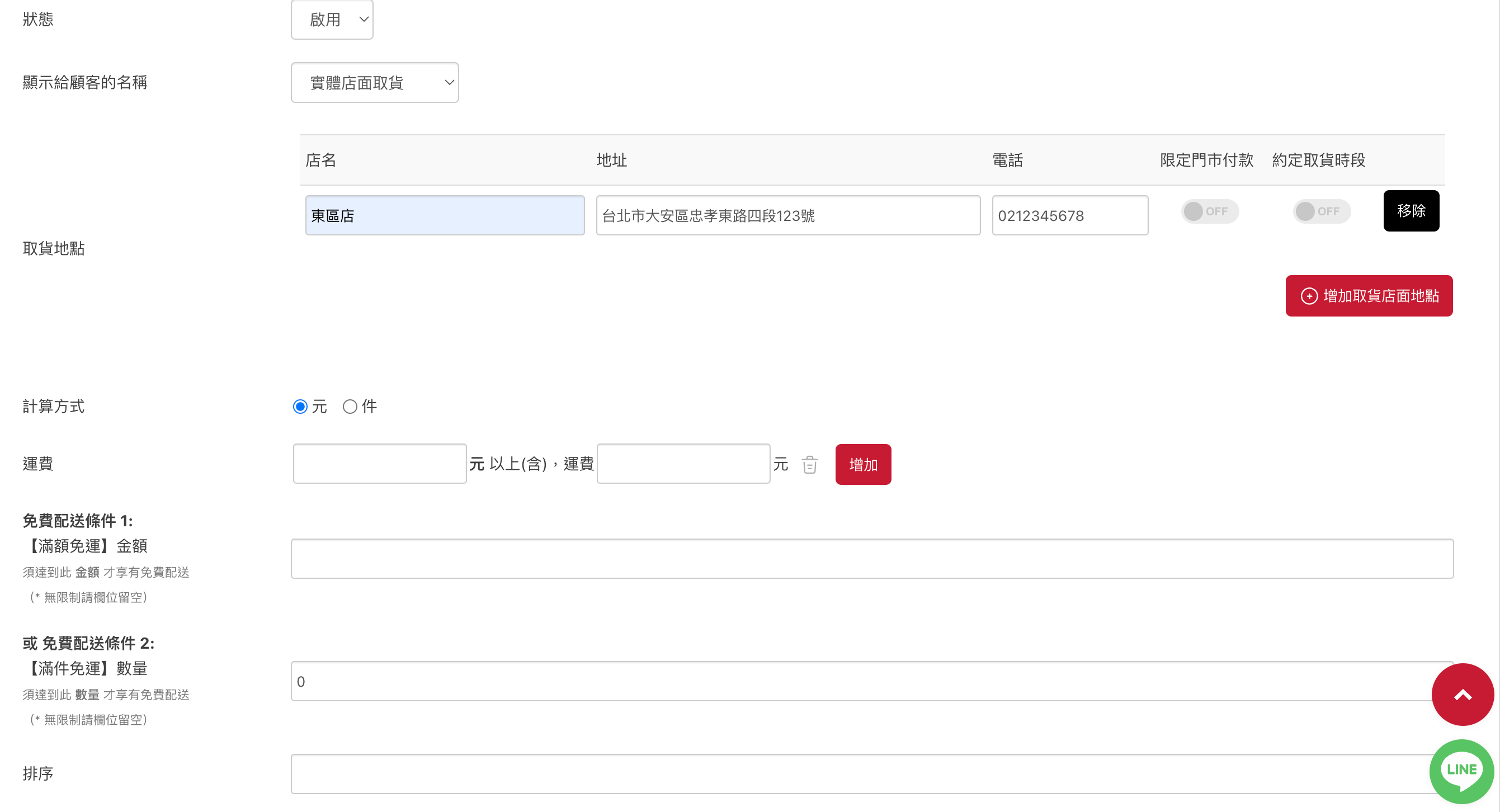Click the black 移除 button
The width and height of the screenshot is (1500, 812).
pyautogui.click(x=1411, y=211)
